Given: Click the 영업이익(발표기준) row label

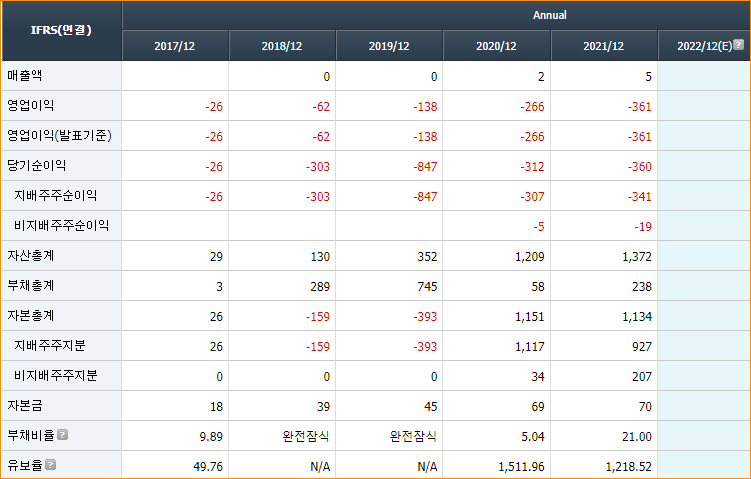Looking at the screenshot, I should [x=59, y=136].
